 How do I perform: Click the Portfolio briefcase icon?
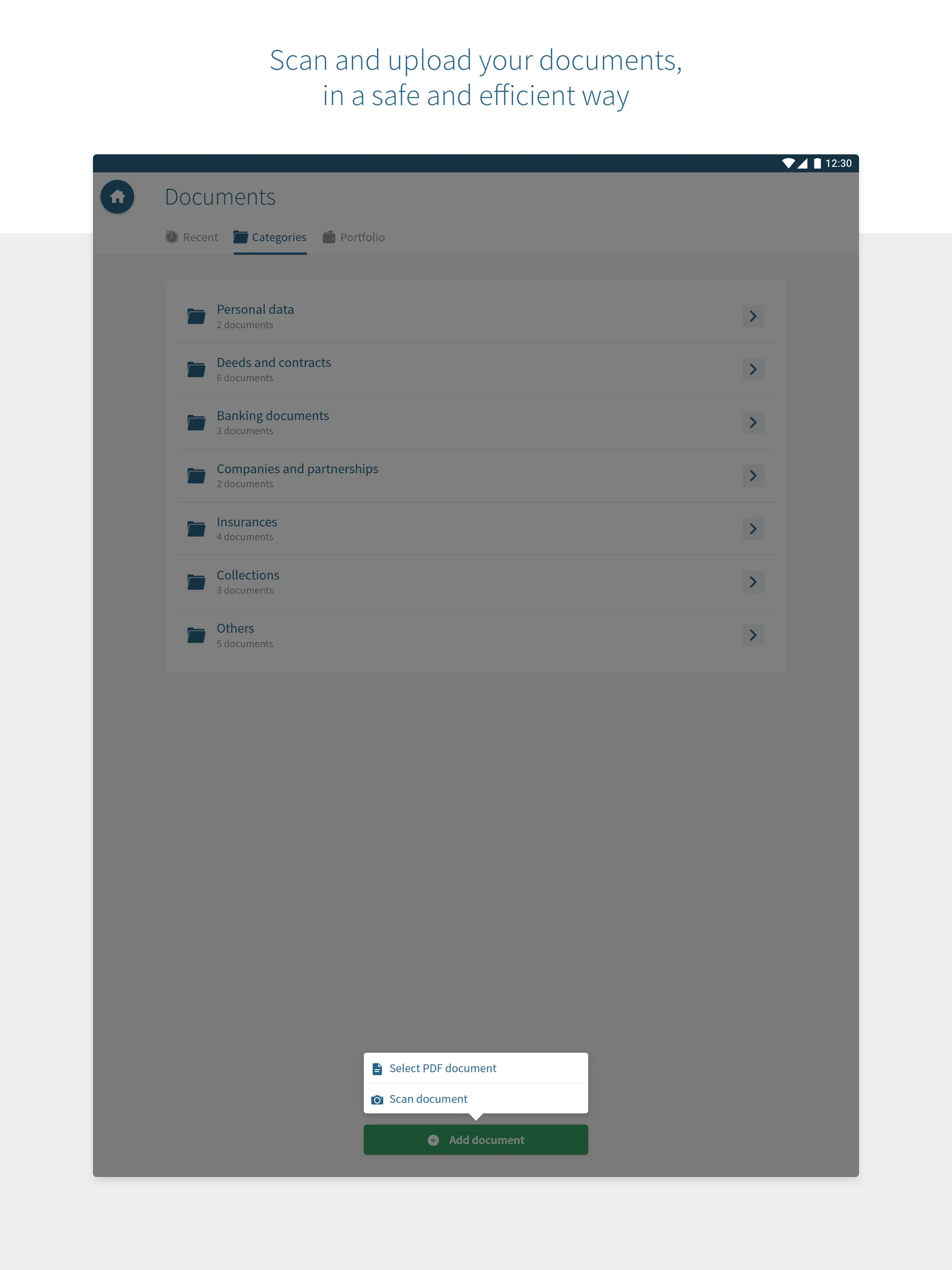(x=330, y=237)
